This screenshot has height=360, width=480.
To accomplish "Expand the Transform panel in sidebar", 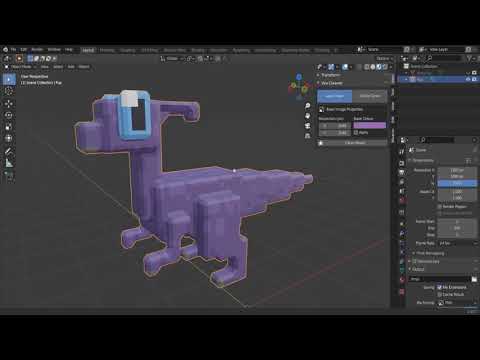I will tap(331, 75).
